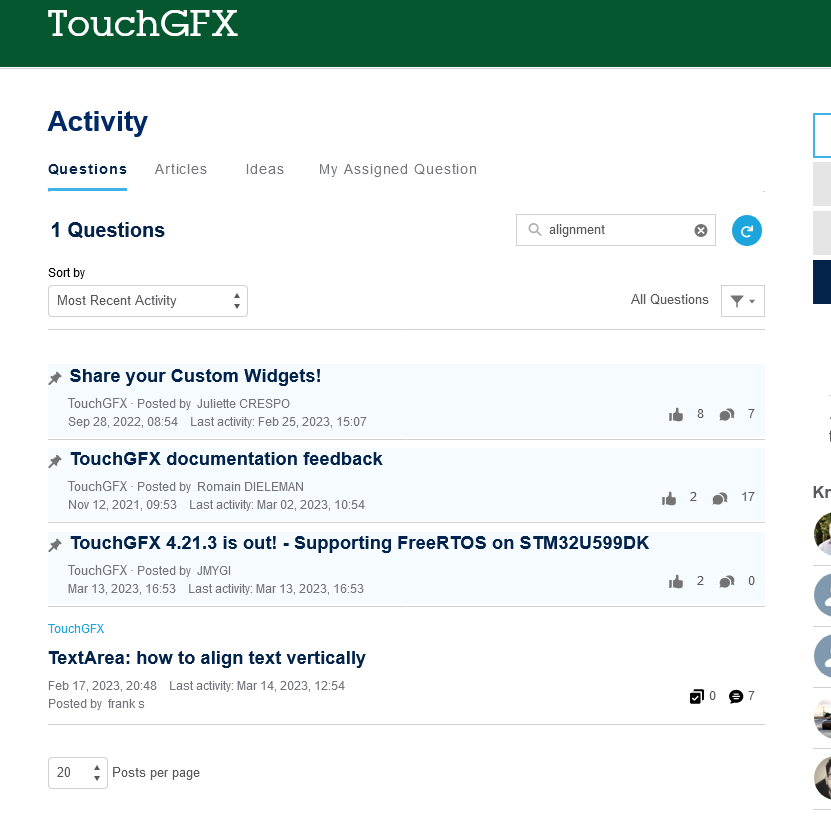This screenshot has width=831, height=822.
Task: Click best-answer checkmark icon on TextArea question
Action: tap(696, 696)
